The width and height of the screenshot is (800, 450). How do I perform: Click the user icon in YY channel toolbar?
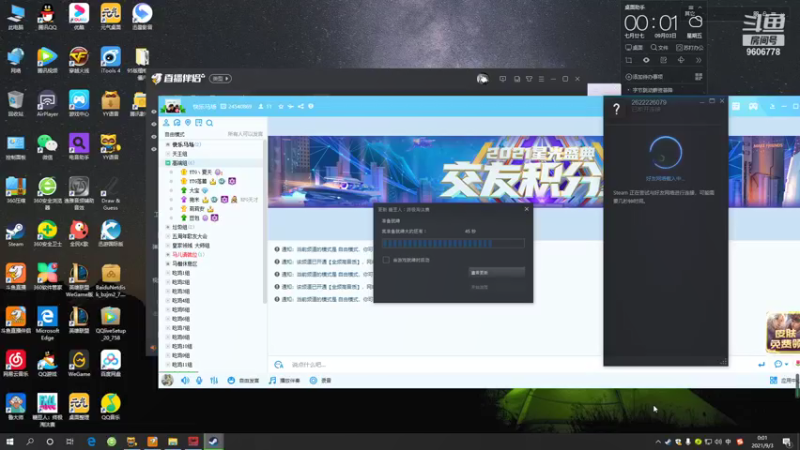point(166,123)
